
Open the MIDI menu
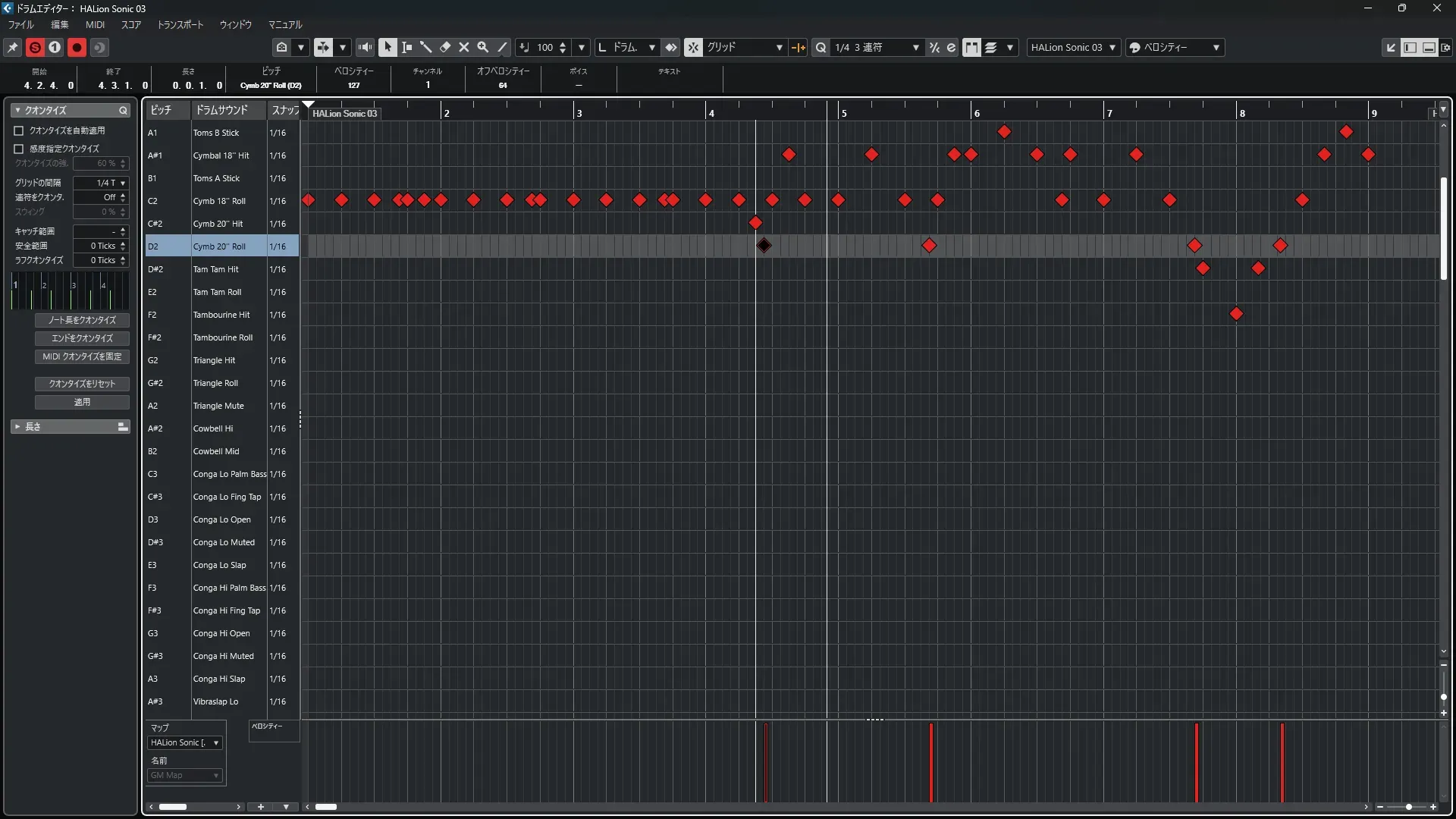click(95, 25)
